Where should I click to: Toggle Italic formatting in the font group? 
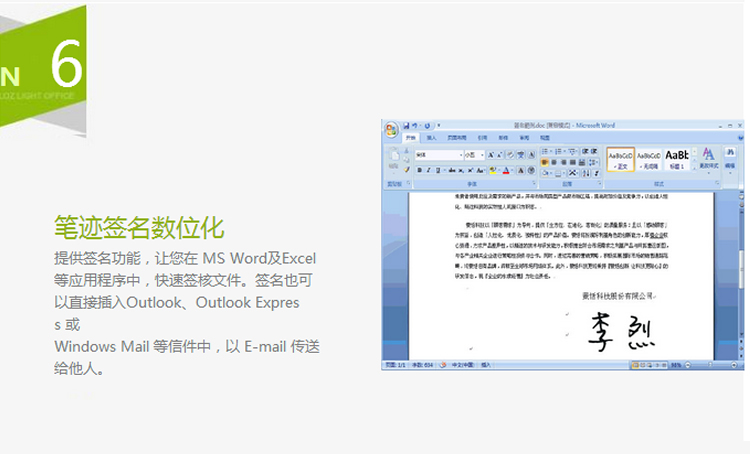coord(429,170)
